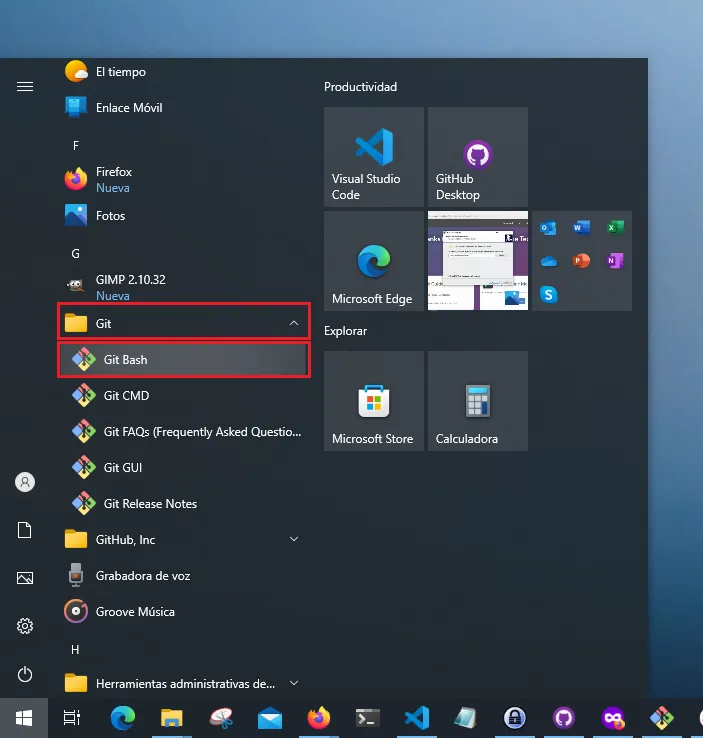Open OneDrive in the Office tile group
The image size is (703, 738).
click(x=549, y=261)
